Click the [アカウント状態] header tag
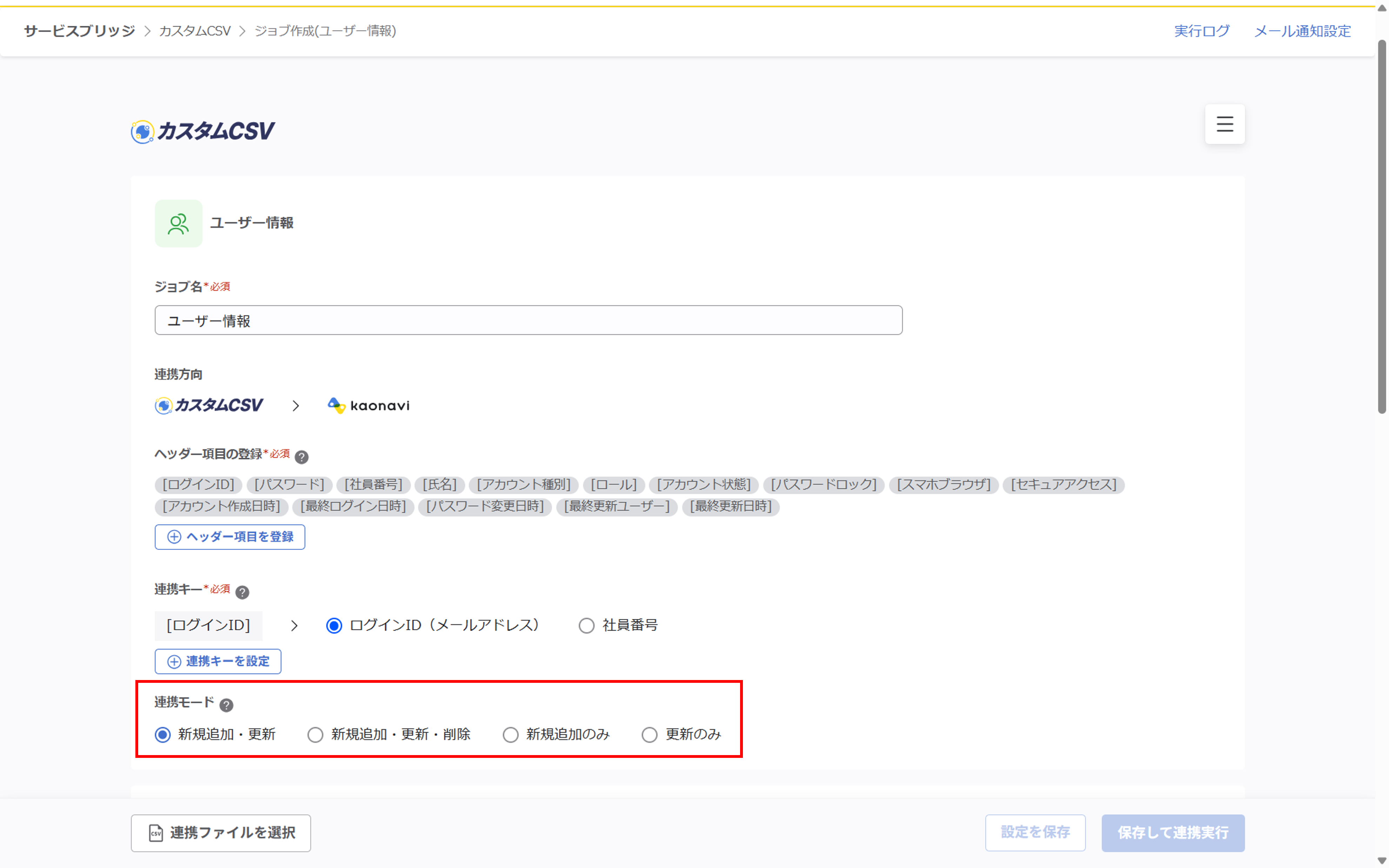The width and height of the screenshot is (1389, 868). [704, 485]
